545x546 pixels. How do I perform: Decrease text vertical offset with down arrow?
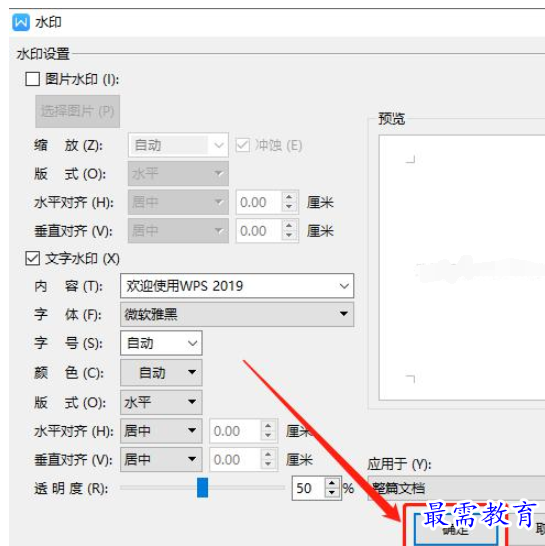(x=268, y=464)
